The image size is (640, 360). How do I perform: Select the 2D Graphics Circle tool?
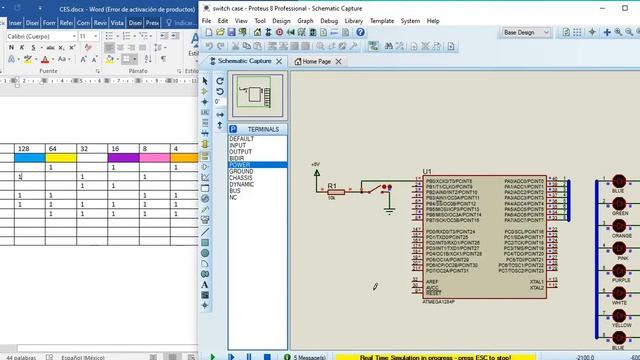coord(205,253)
